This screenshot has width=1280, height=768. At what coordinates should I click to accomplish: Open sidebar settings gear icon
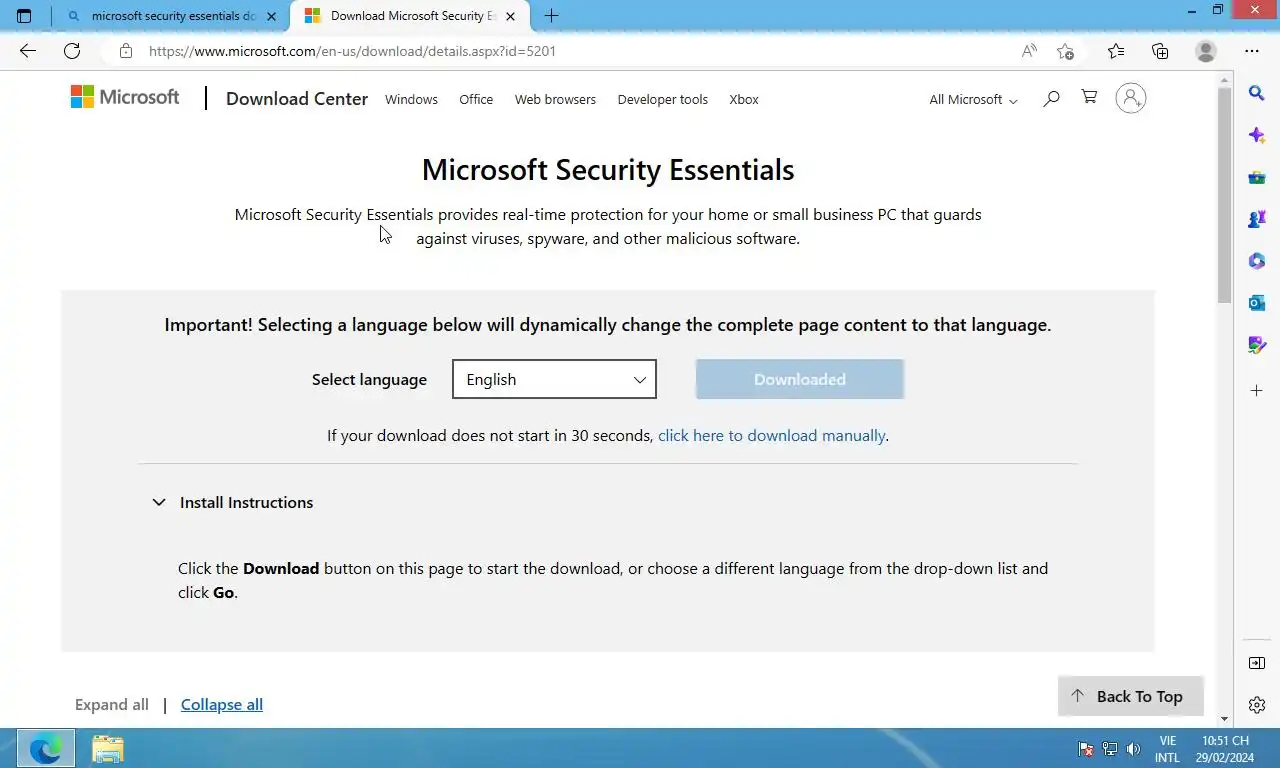point(1257,705)
